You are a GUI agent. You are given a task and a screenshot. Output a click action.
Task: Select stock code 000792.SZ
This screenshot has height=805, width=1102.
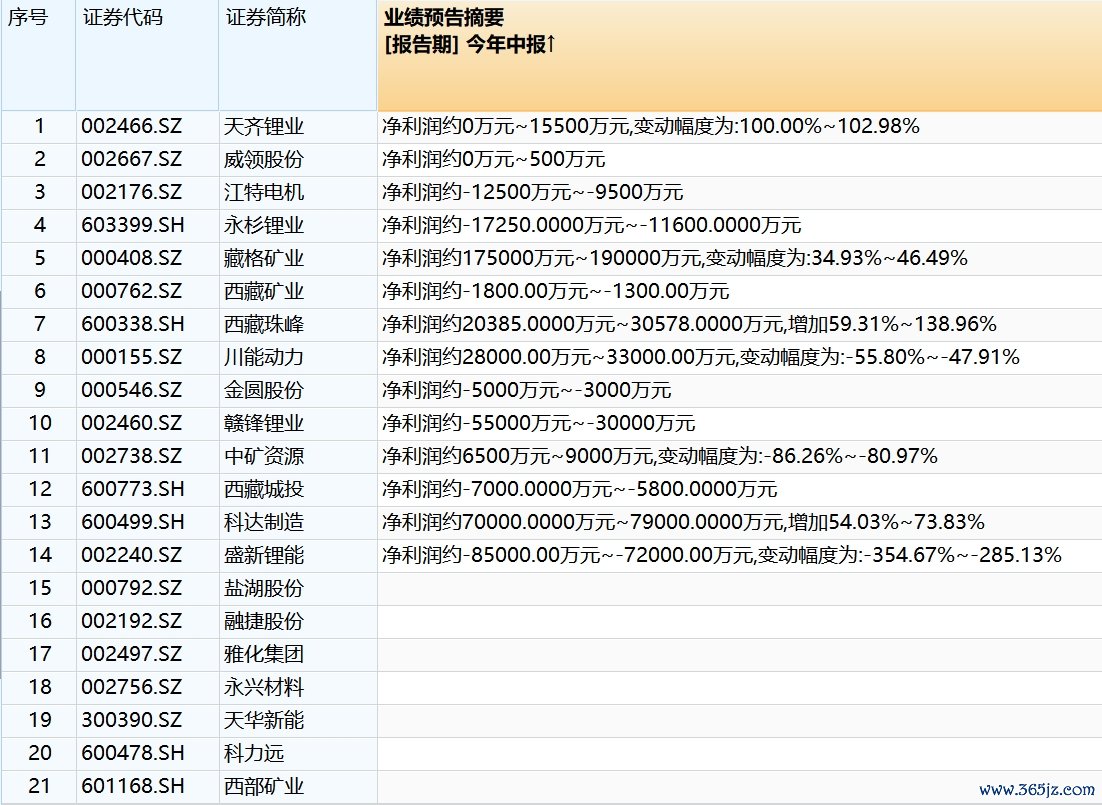pos(131,588)
